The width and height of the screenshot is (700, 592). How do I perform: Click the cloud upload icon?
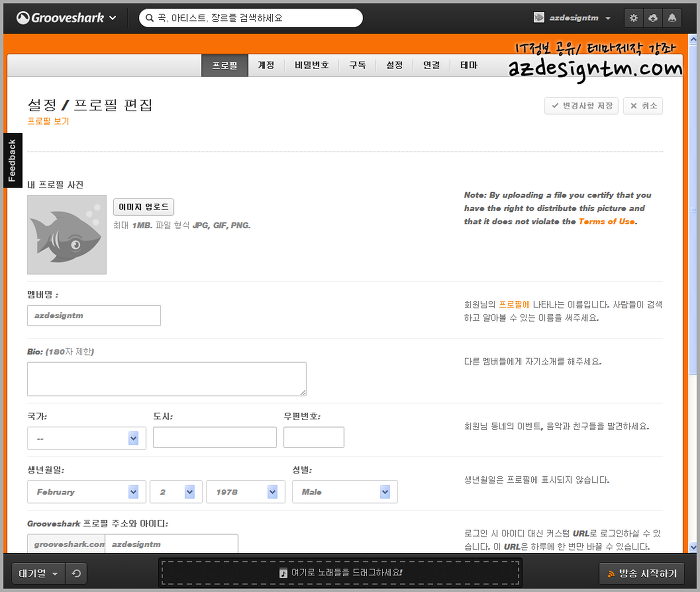pos(653,18)
